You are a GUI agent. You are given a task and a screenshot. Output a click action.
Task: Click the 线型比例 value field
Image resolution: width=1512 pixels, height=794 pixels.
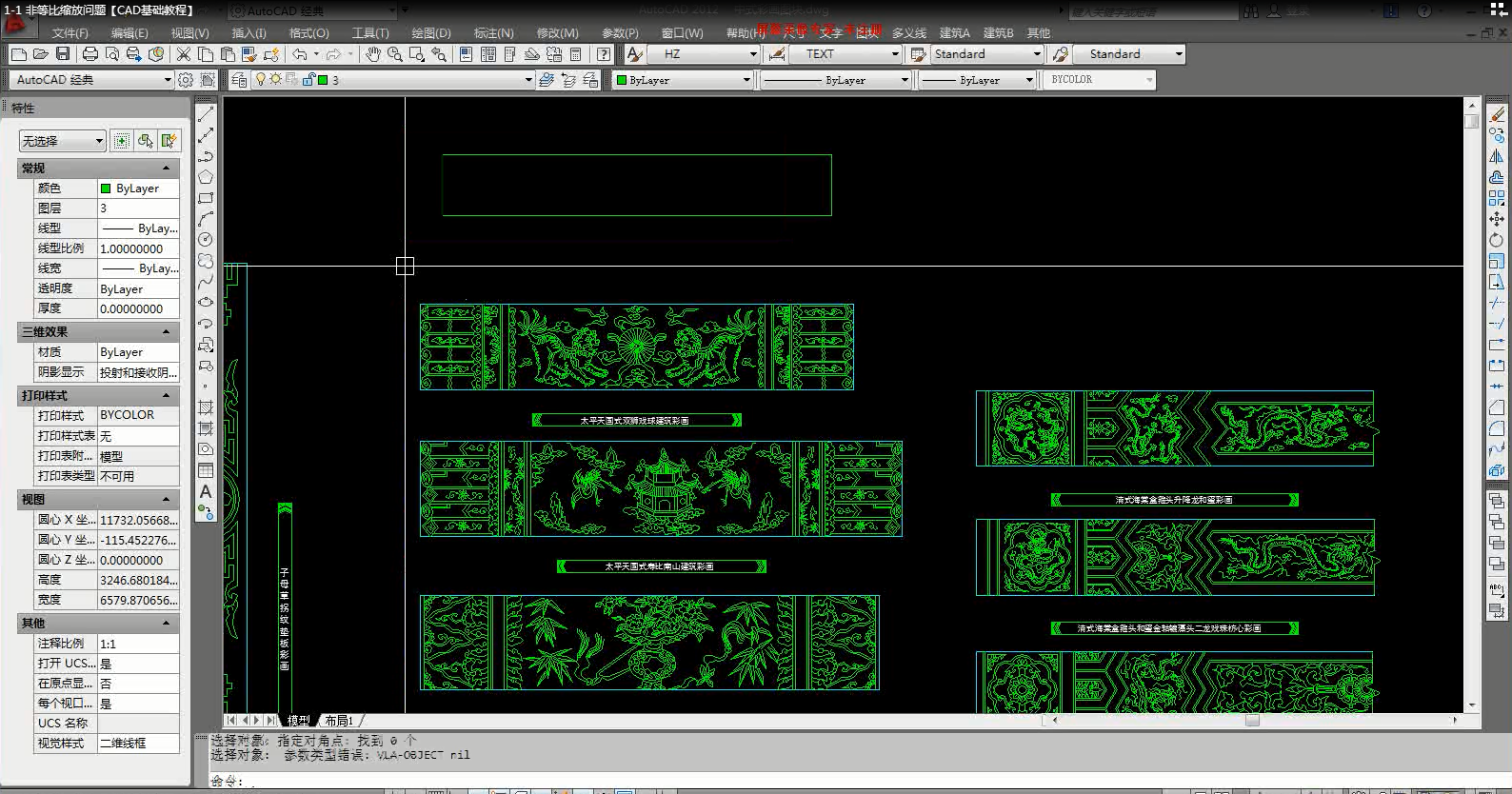[x=138, y=248]
